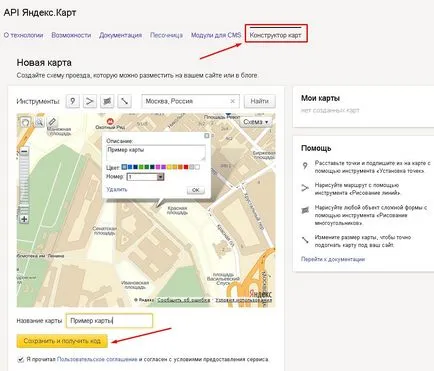The width and height of the screenshot is (434, 371).
Task: Click the Ивановская площадь map label
Action: coord(135,285)
